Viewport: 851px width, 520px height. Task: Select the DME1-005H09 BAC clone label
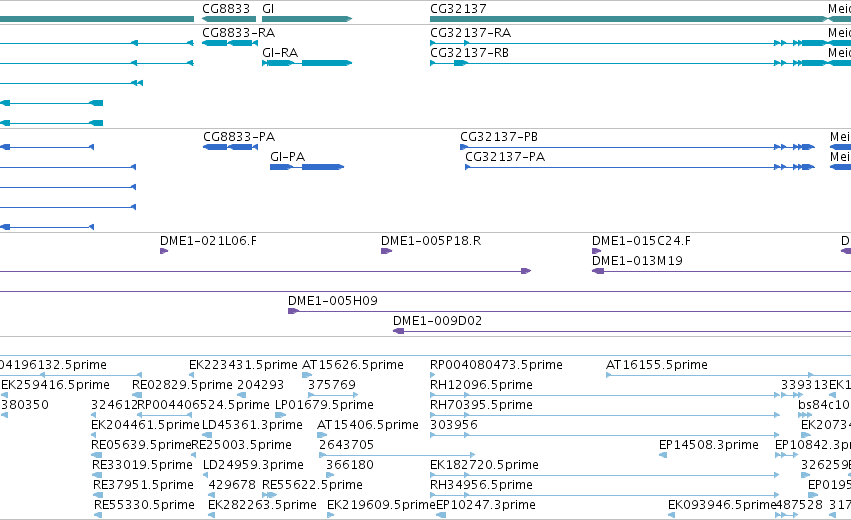pyautogui.click(x=333, y=301)
